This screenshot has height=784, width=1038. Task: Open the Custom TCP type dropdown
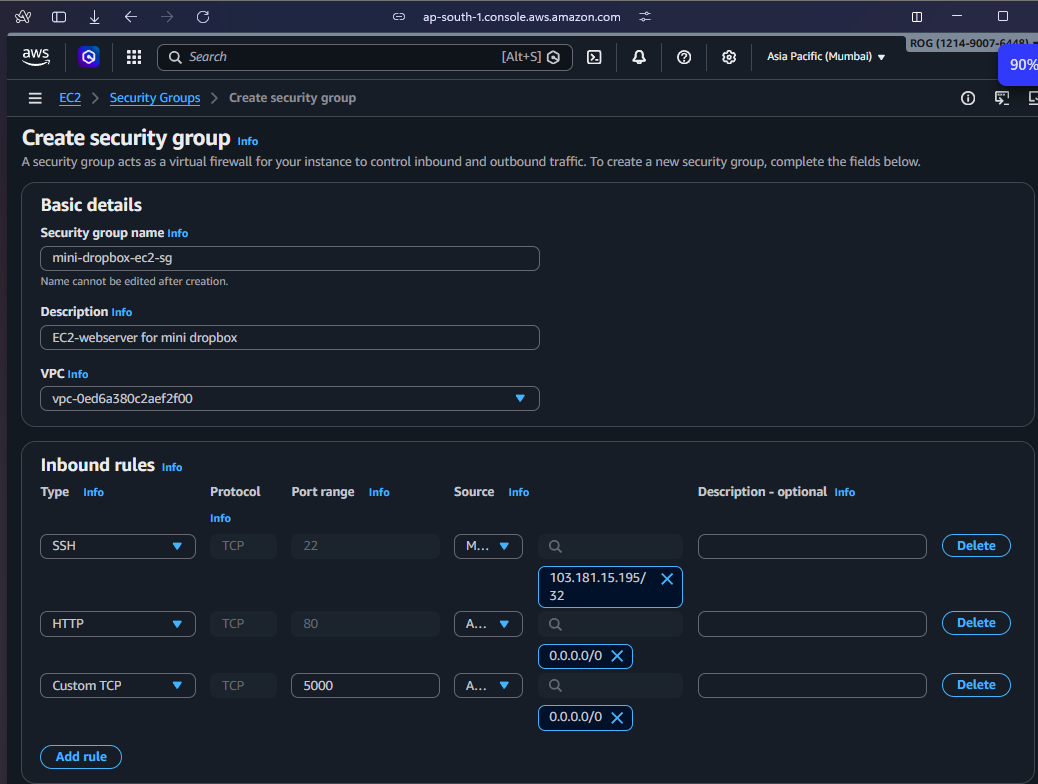pyautogui.click(x=118, y=686)
